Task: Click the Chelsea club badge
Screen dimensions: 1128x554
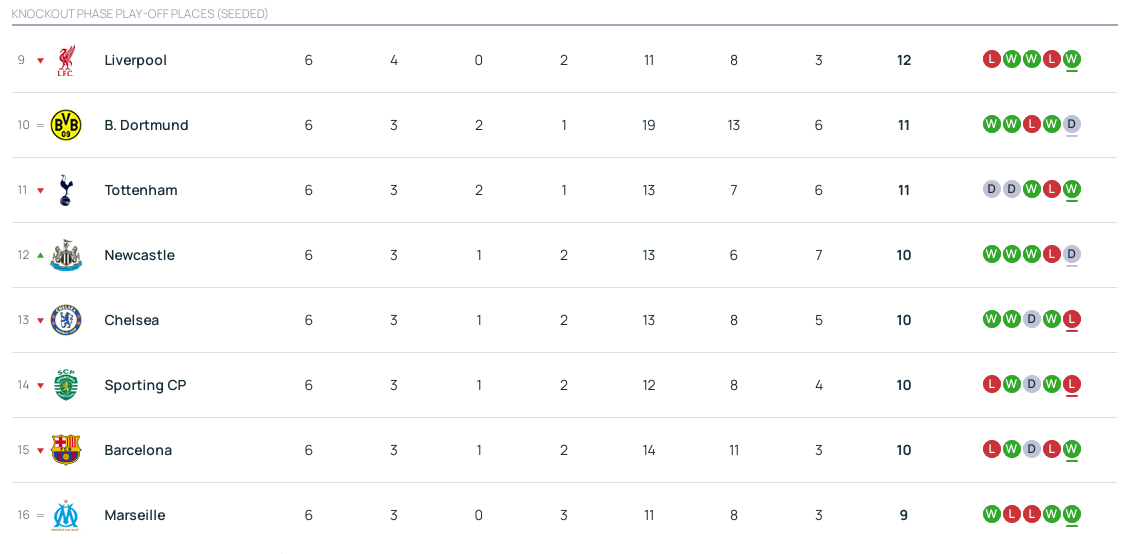Action: tap(66, 320)
